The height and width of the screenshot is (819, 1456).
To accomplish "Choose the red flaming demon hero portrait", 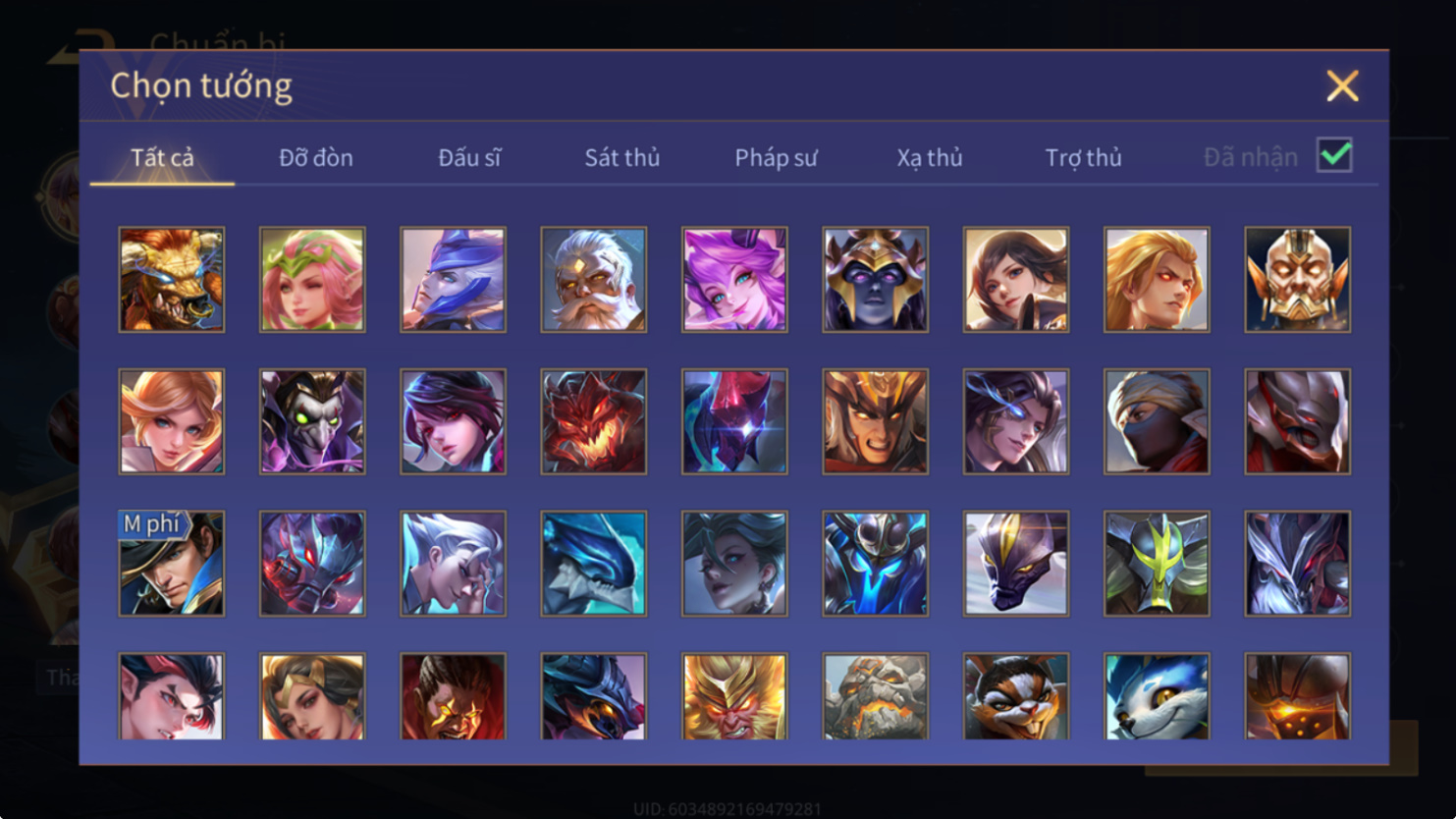I will tap(594, 421).
